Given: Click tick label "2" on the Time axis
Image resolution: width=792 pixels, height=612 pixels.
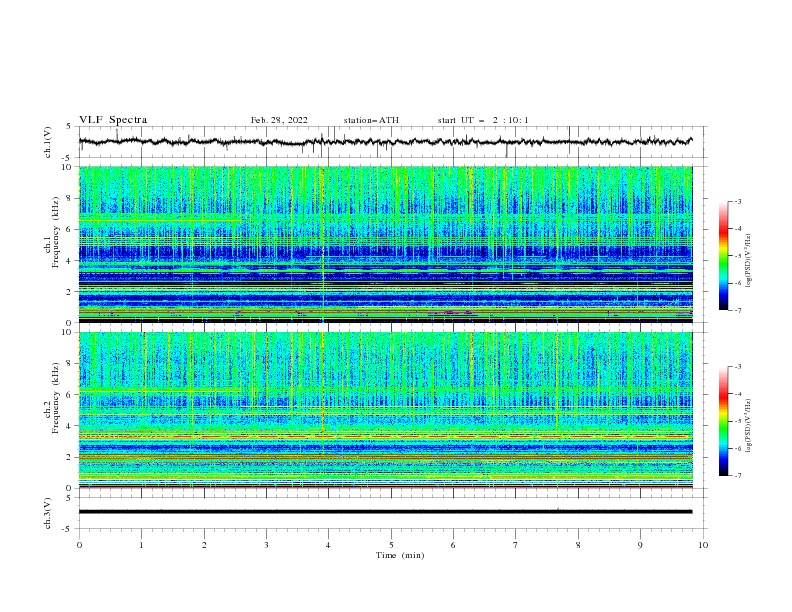Looking at the screenshot, I should 205,545.
